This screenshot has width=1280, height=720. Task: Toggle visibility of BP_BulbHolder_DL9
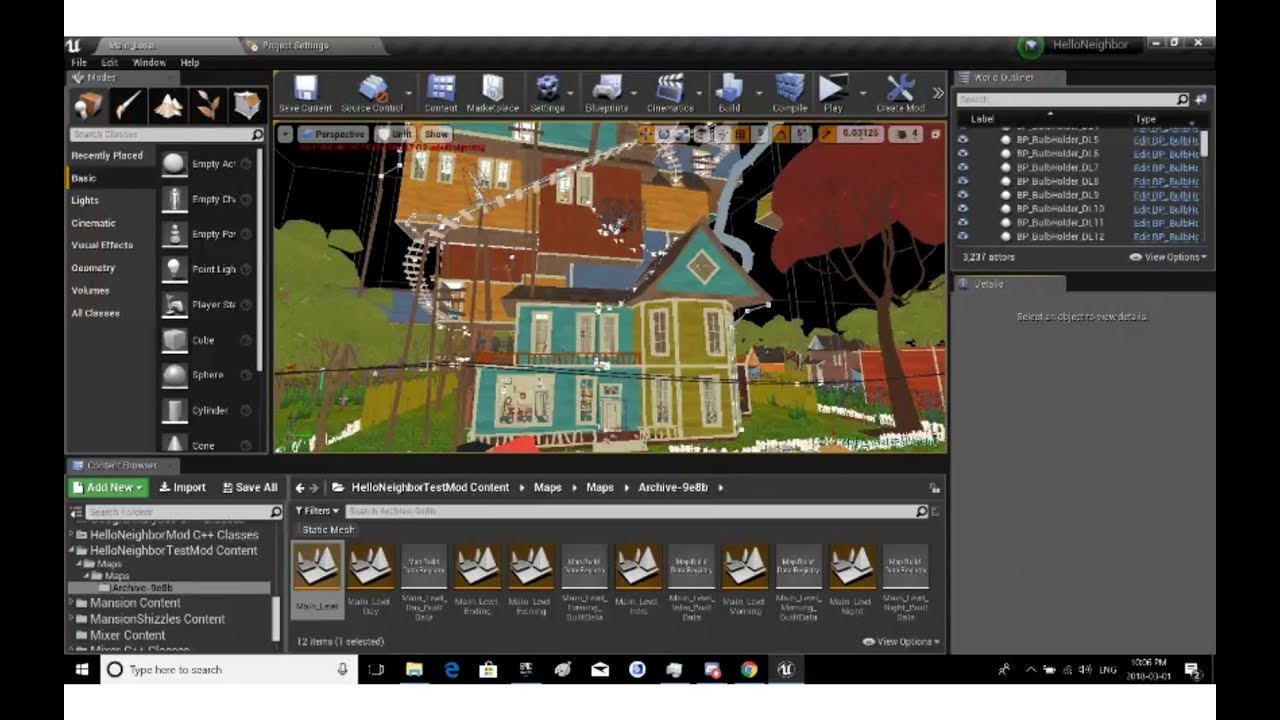pos(963,195)
